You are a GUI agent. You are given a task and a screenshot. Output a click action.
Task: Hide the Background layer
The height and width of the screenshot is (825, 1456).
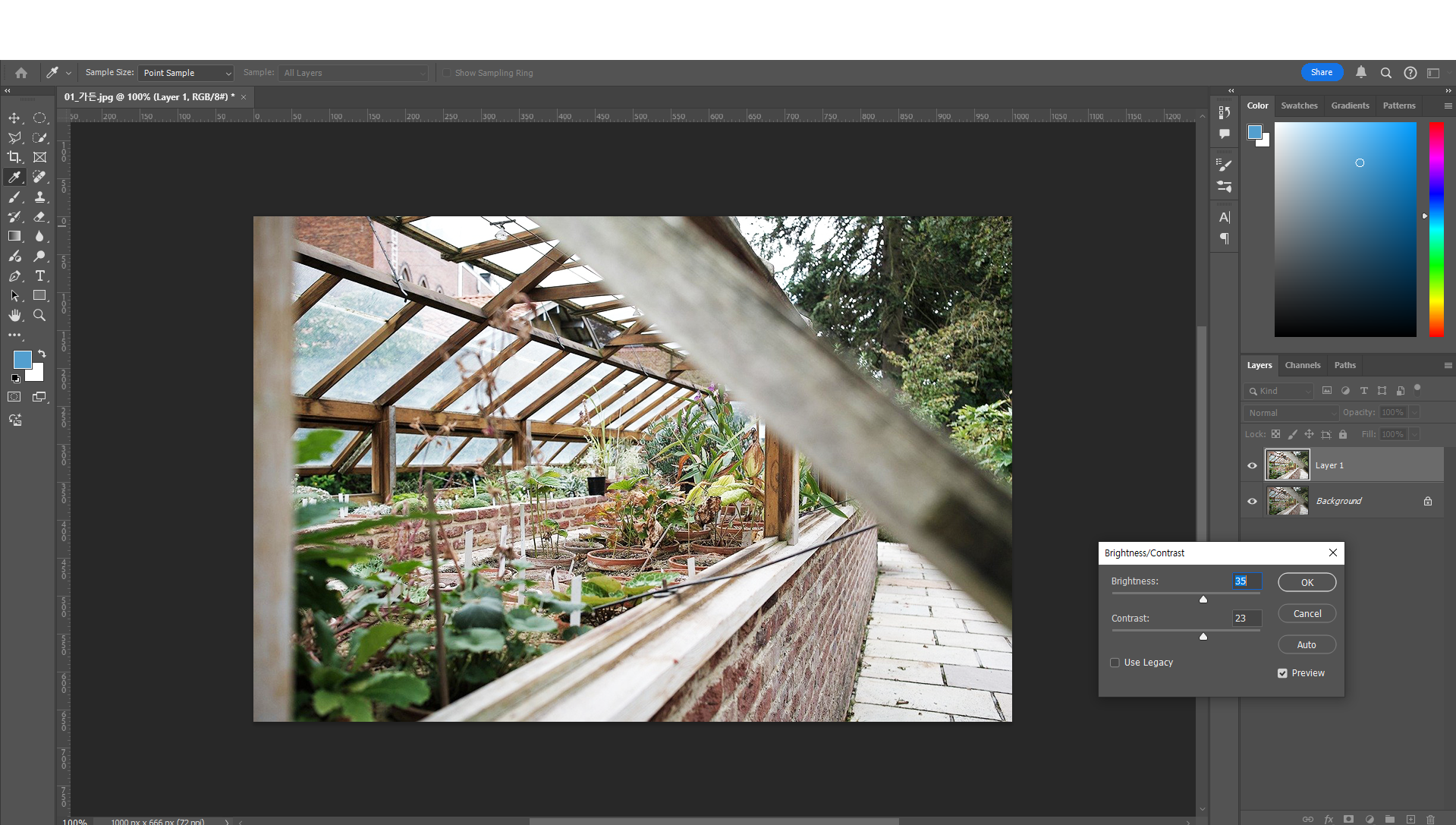coord(1252,501)
